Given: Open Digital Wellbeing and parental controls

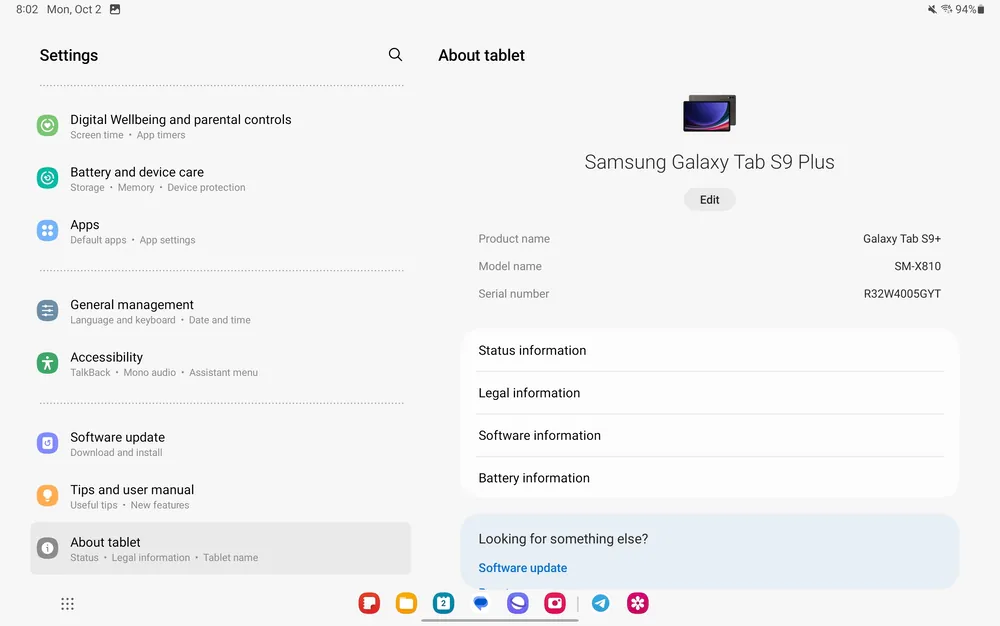Looking at the screenshot, I should tap(221, 126).
